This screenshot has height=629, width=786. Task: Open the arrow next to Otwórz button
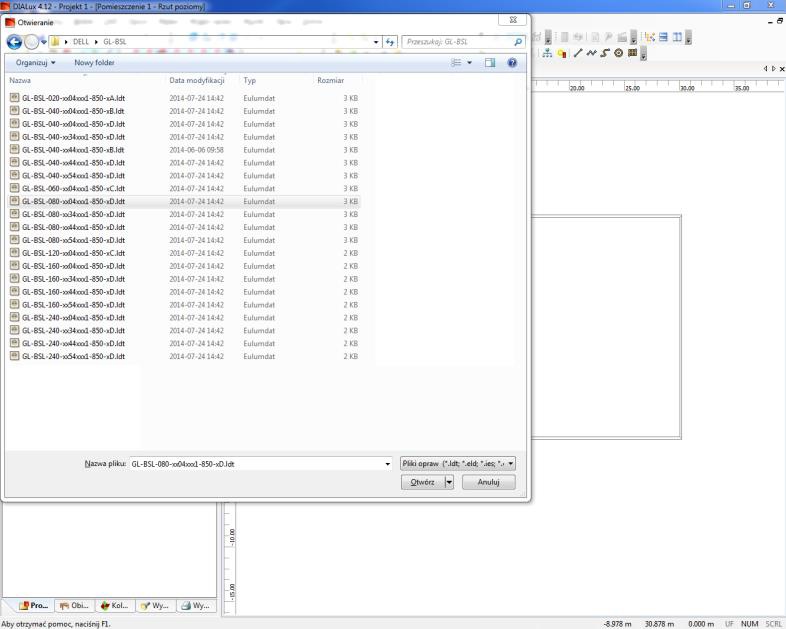(449, 482)
